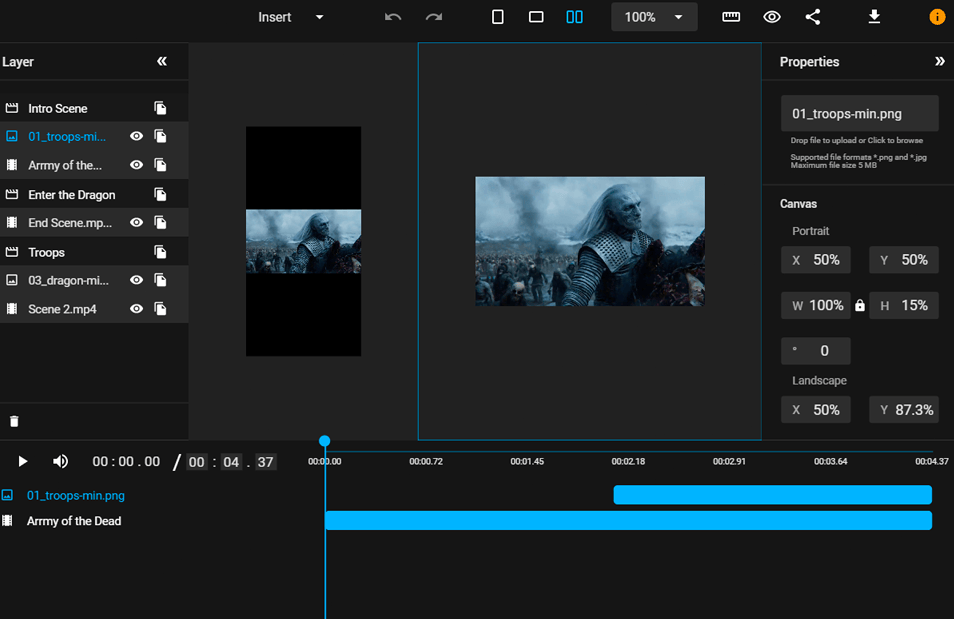Viewport: 954px width, 619px height.
Task: Select the dual portrait-landscape view icon
Action: pos(574,17)
